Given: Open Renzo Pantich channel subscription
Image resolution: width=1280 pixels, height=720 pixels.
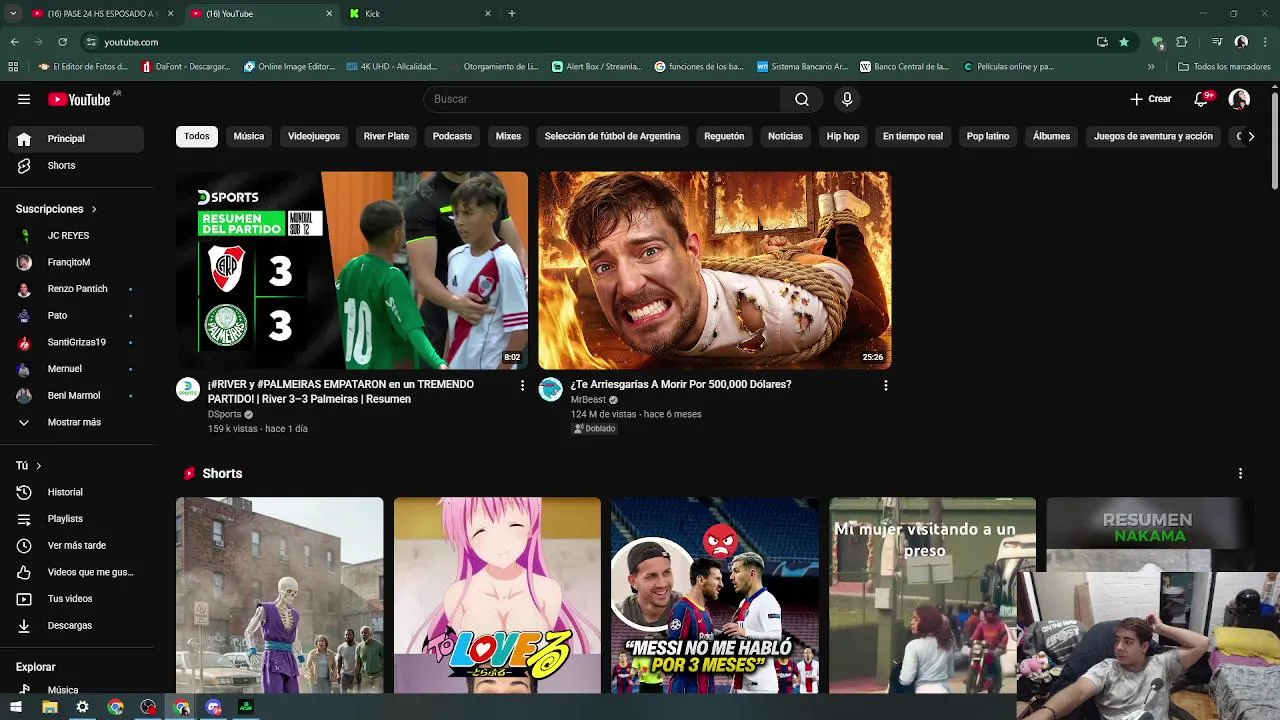Looking at the screenshot, I should pos(76,289).
